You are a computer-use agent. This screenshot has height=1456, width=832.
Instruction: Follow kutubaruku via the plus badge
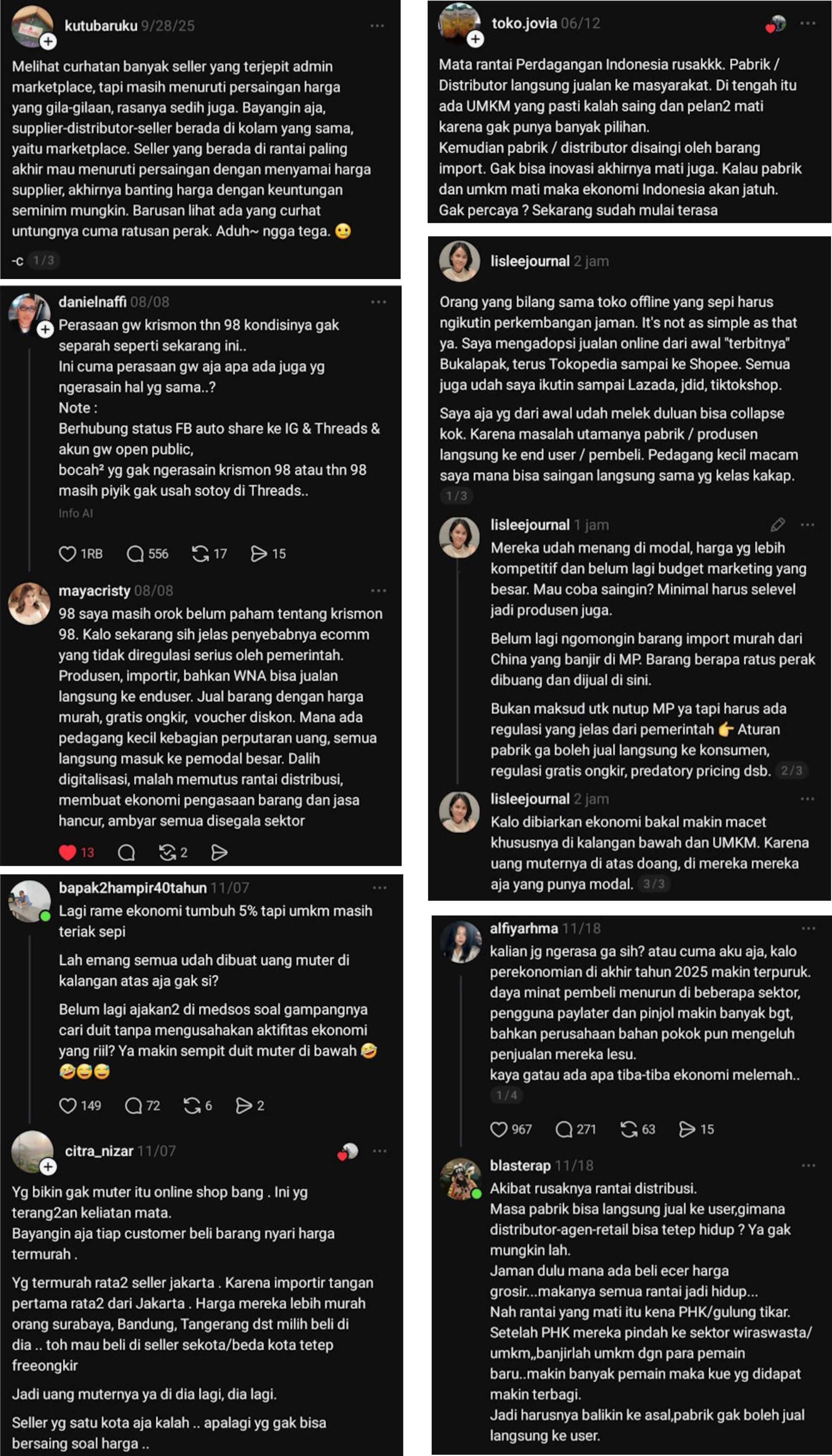point(49,41)
